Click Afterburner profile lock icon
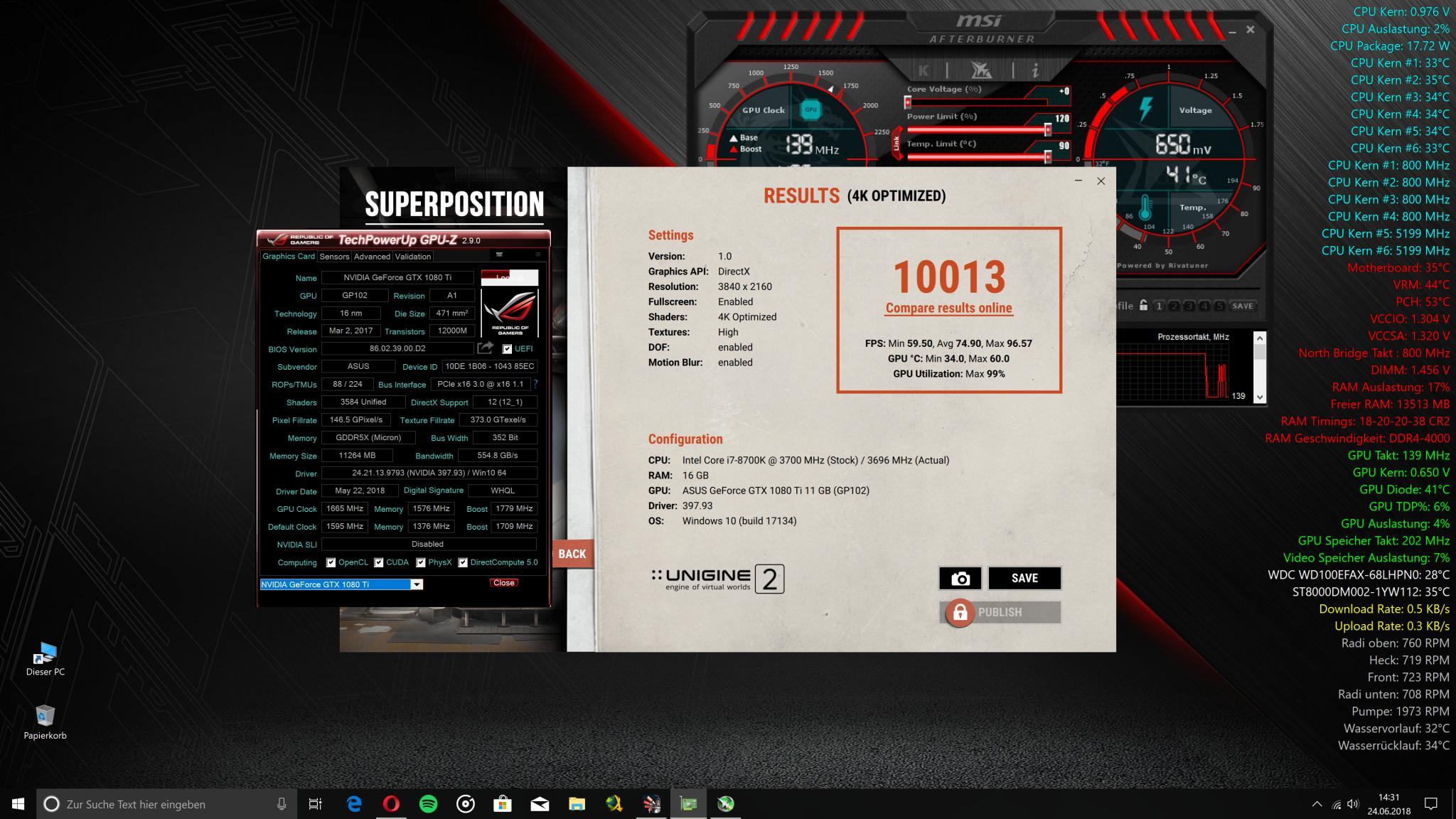The width and height of the screenshot is (1456, 819). tap(1143, 306)
